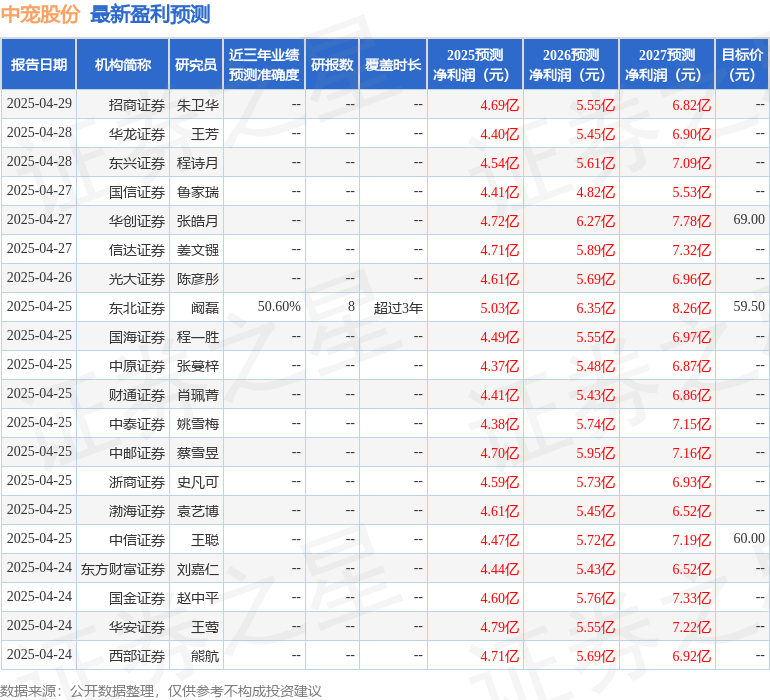770x700 pixels.
Task: Select the 覆盖时长 column header
Action: 393,64
